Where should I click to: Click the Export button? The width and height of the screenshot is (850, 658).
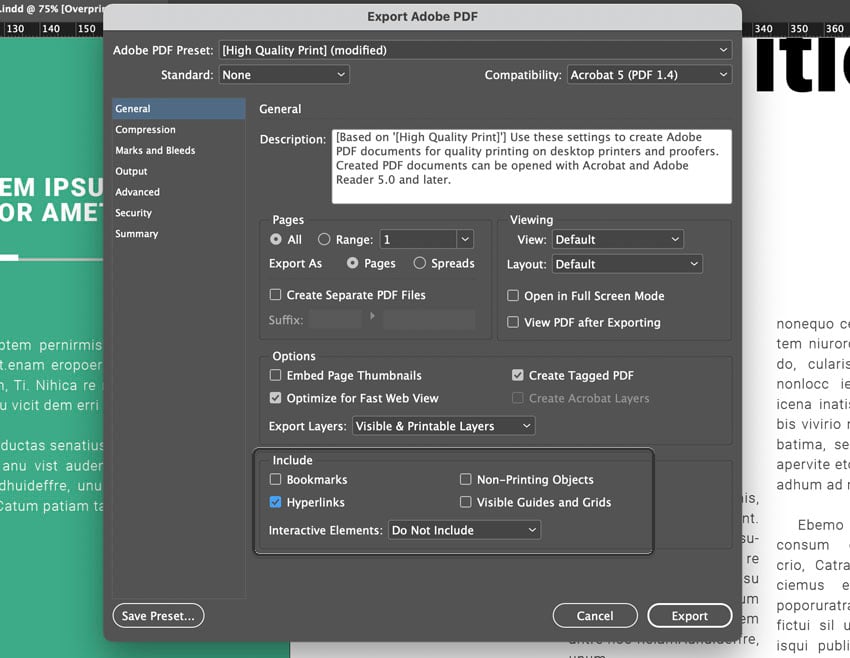(689, 615)
